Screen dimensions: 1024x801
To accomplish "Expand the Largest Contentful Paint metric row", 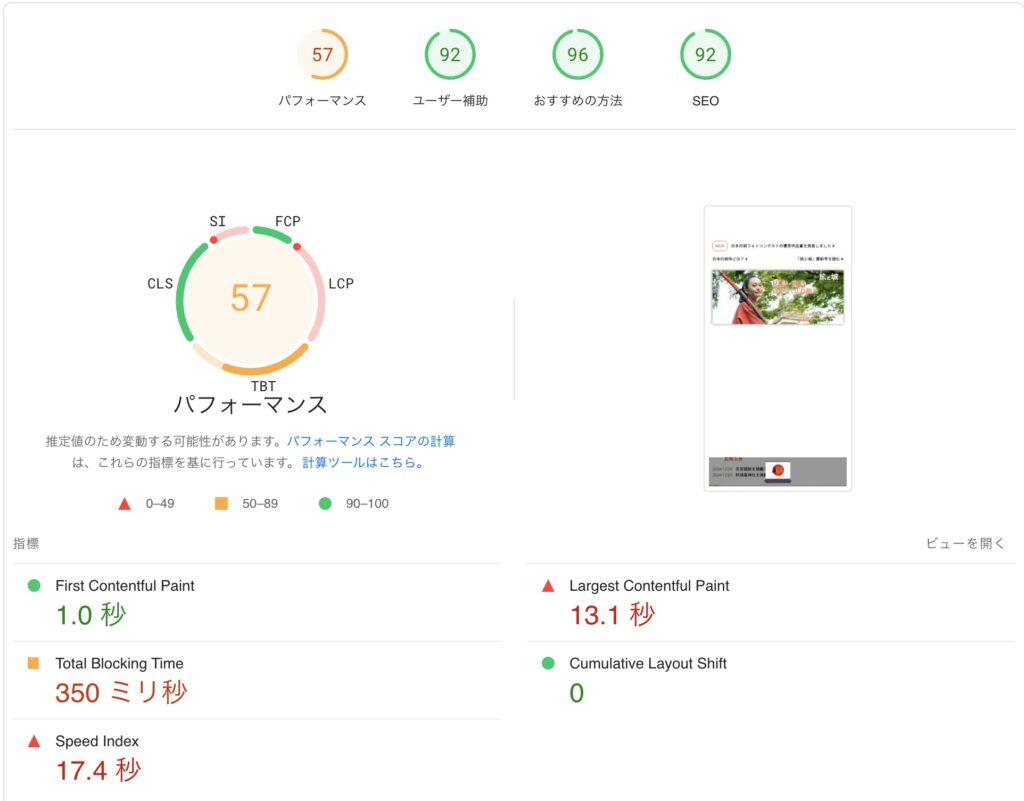I will pyautogui.click(x=771, y=603).
